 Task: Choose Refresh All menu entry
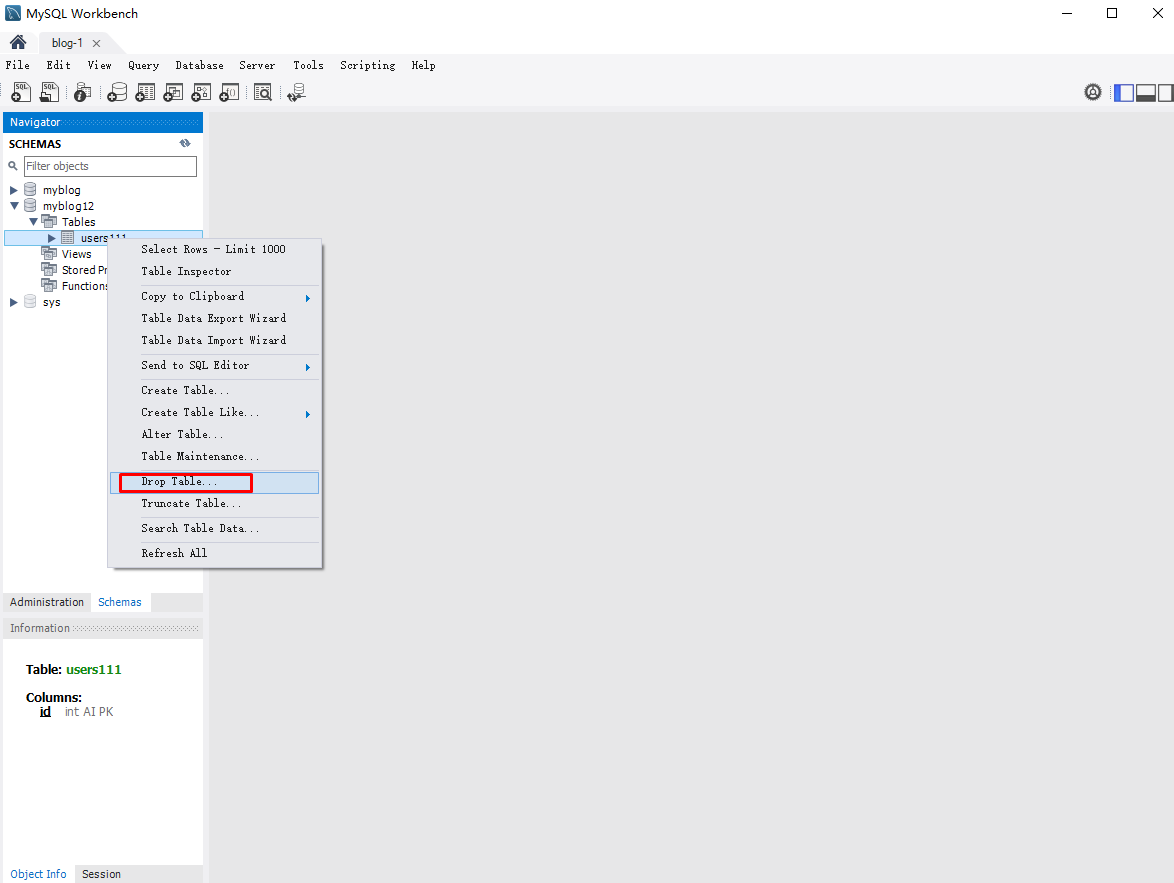214,553
